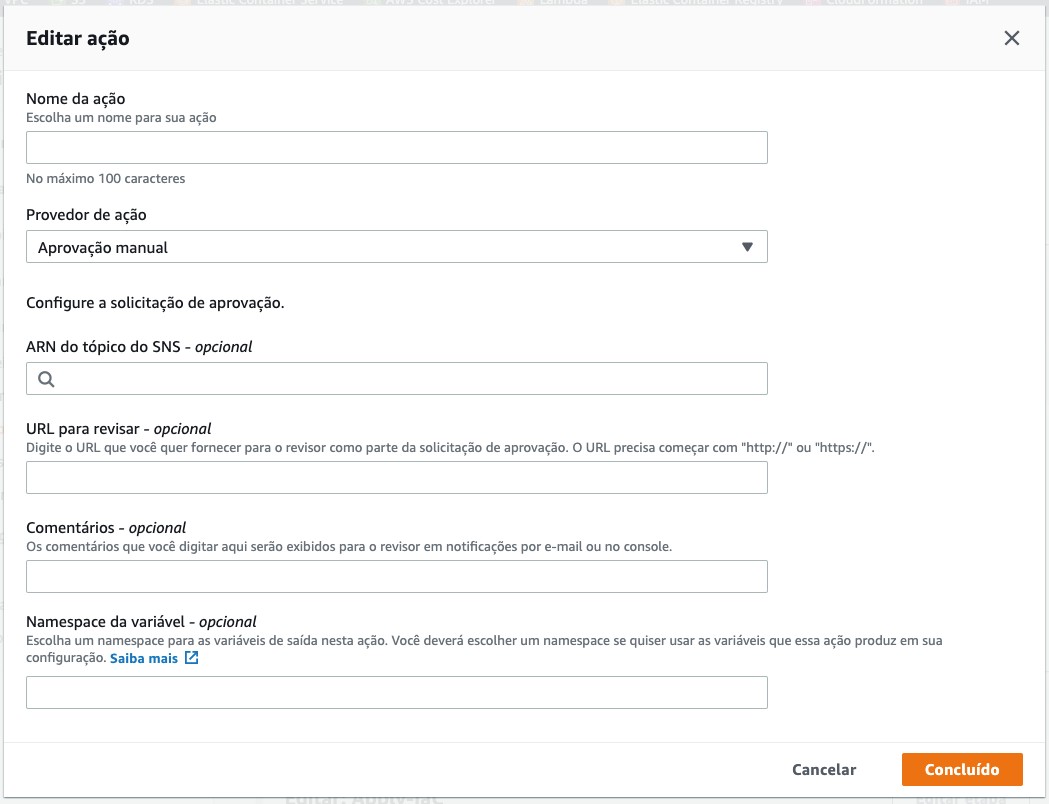Focus the URL para revisar input
This screenshot has height=804, width=1049.
(x=396, y=478)
